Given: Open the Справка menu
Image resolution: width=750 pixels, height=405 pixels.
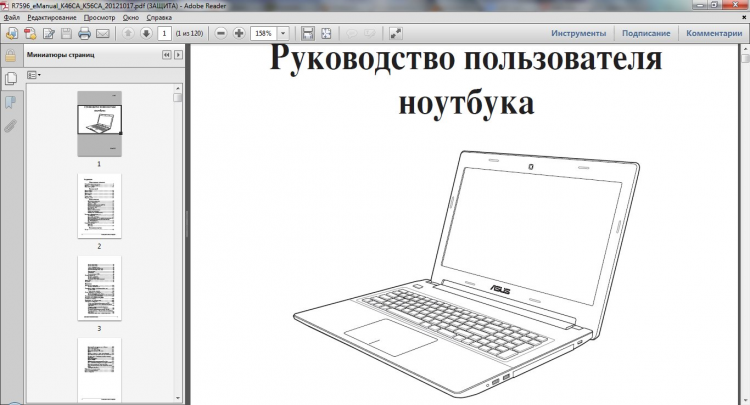Looking at the screenshot, I should click(x=159, y=18).
